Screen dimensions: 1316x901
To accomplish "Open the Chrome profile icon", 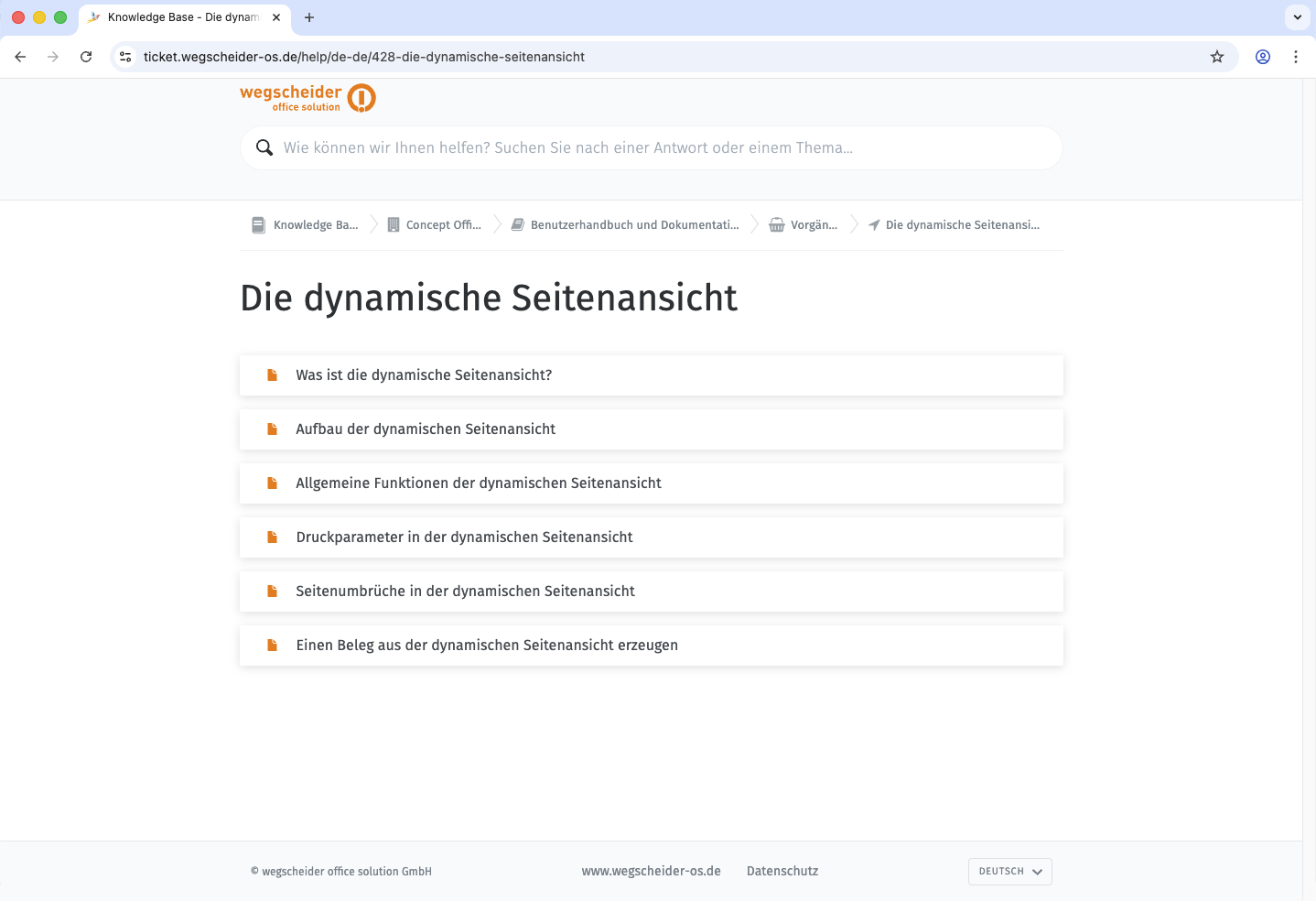I will tap(1262, 57).
